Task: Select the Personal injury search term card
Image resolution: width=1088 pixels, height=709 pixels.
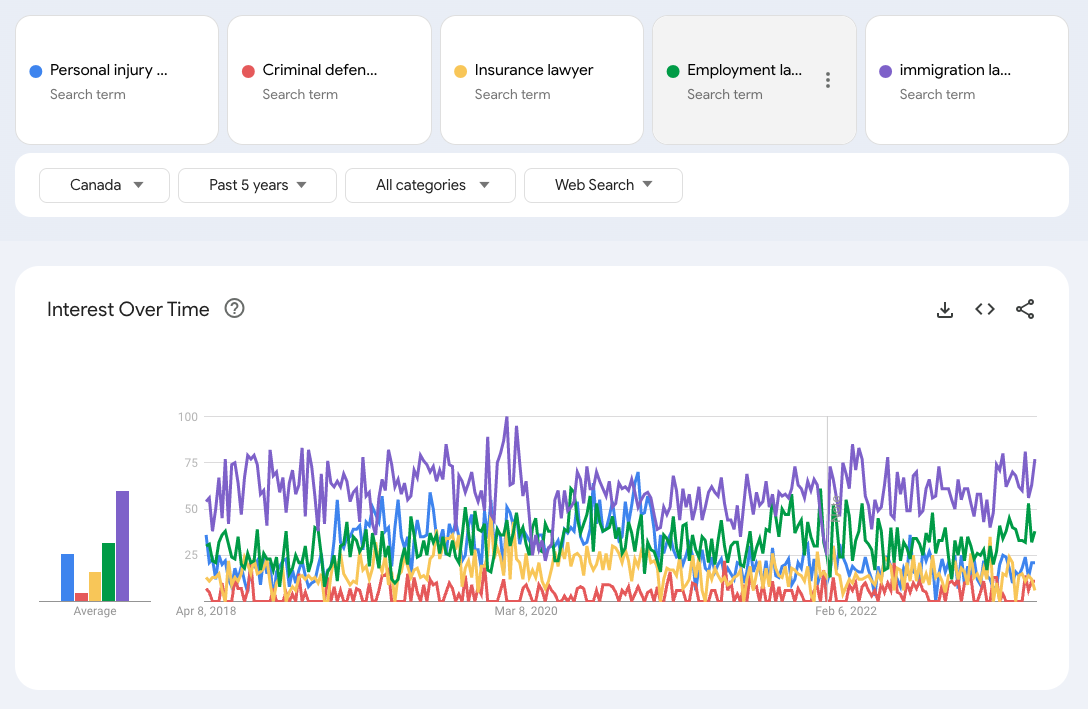Action: click(x=117, y=80)
